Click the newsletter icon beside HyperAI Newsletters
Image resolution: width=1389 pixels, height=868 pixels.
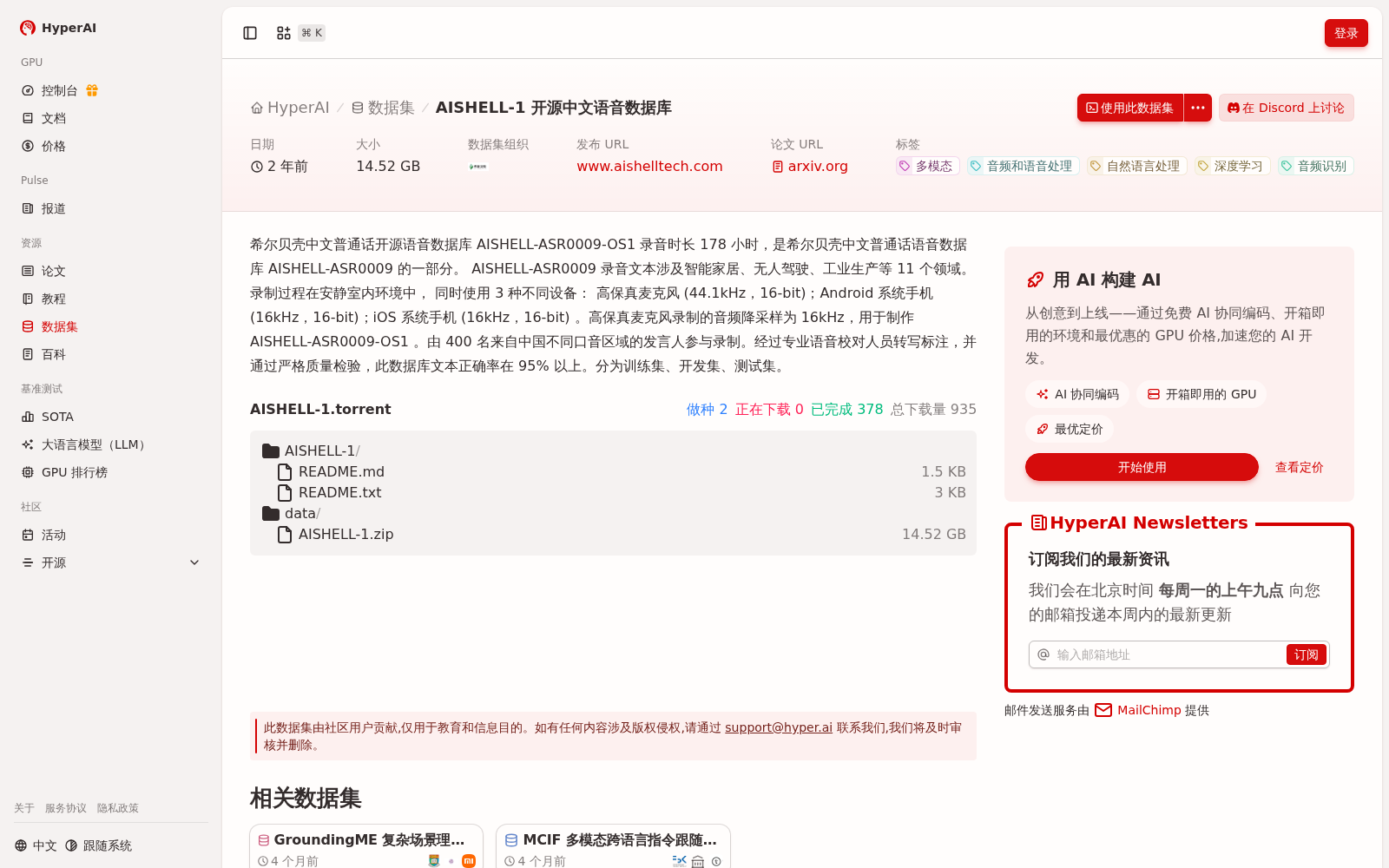[1038, 523]
